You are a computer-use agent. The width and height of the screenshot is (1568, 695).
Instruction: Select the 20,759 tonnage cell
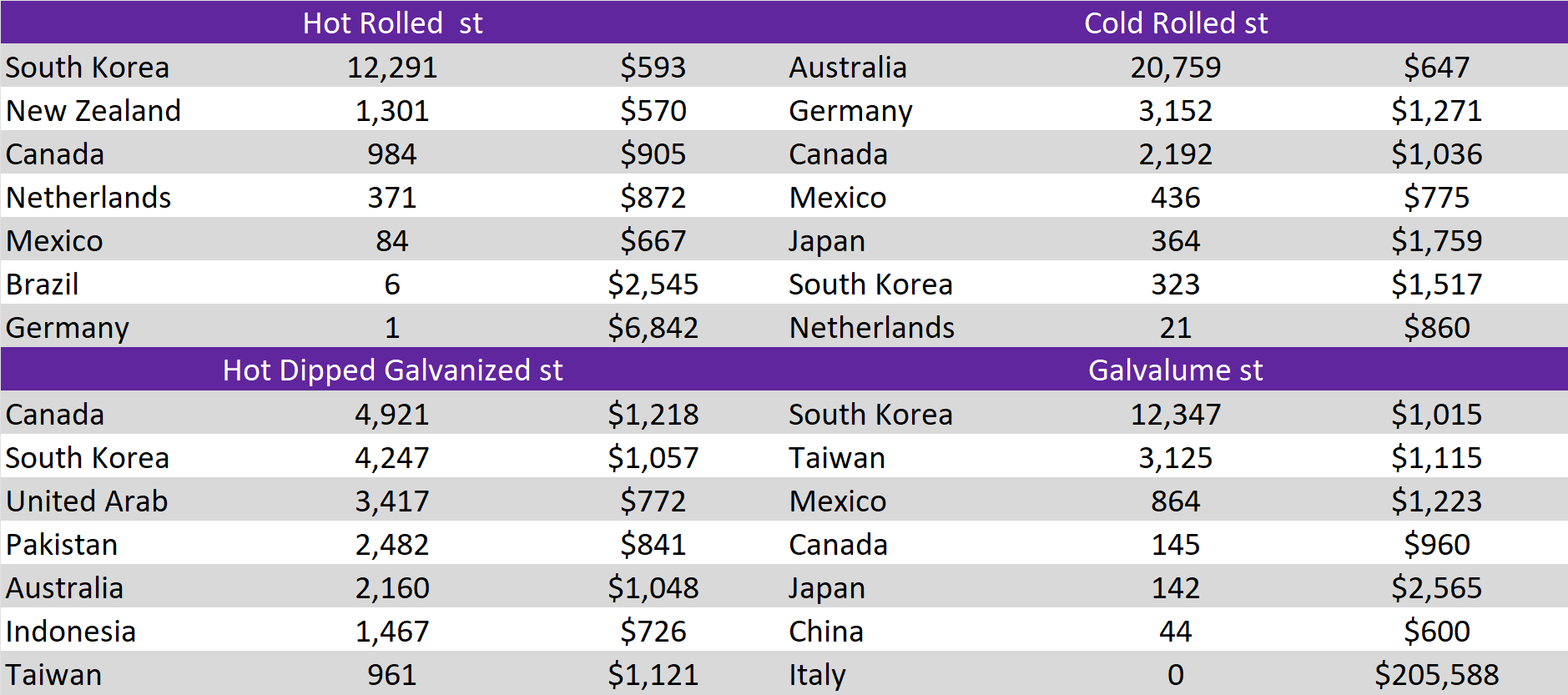[1175, 67]
